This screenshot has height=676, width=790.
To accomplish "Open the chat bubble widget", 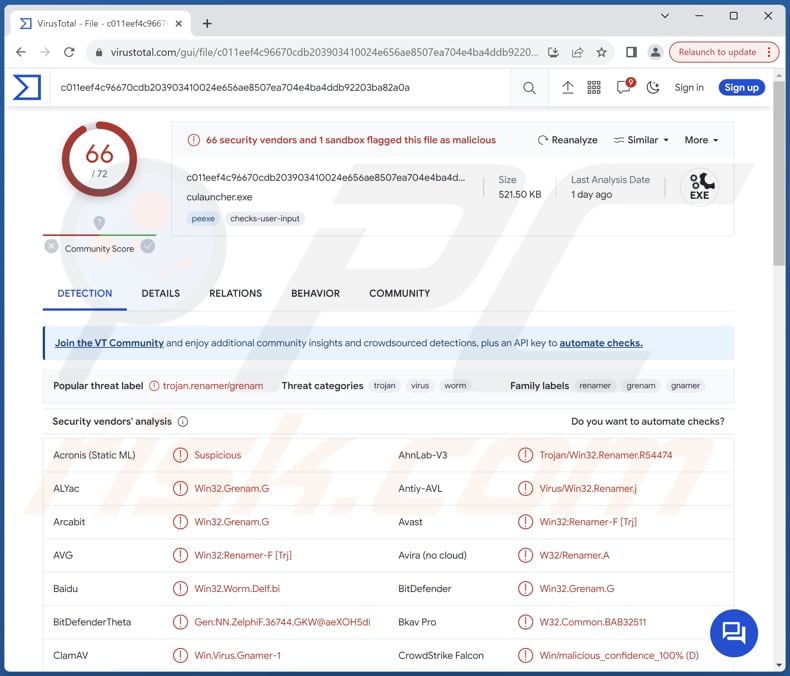I will [x=734, y=633].
